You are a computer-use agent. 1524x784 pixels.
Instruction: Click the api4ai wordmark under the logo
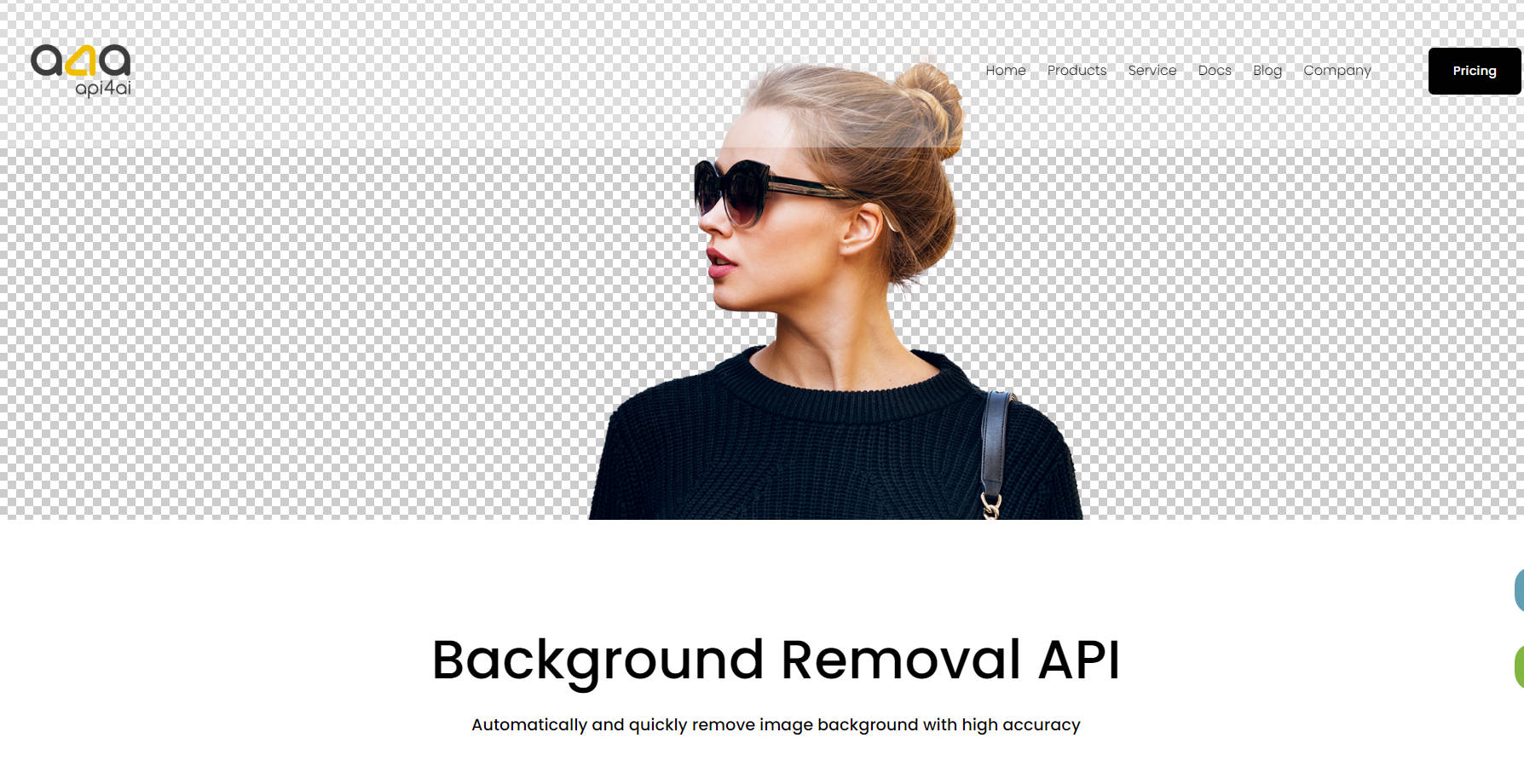(x=103, y=88)
